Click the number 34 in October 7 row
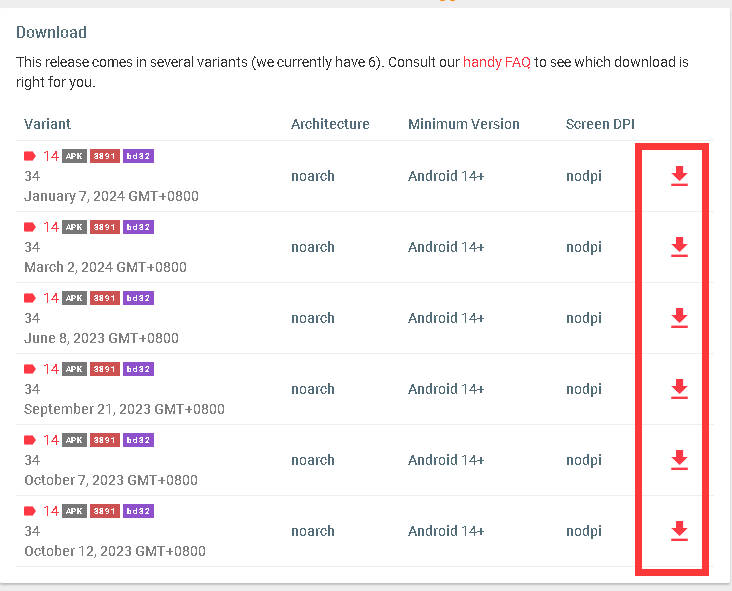732x591 pixels. (32, 460)
